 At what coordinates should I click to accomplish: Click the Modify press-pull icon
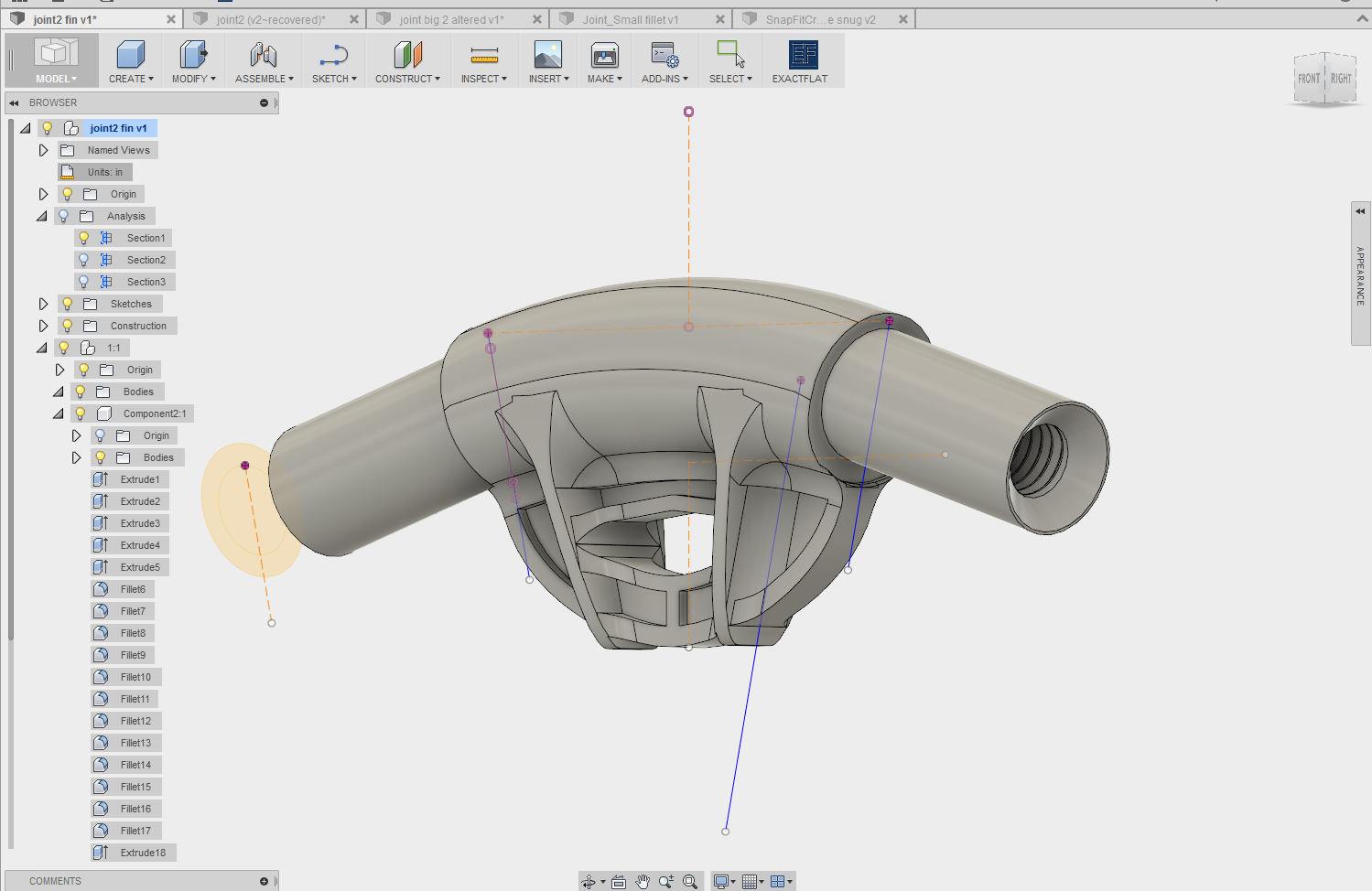[x=193, y=56]
